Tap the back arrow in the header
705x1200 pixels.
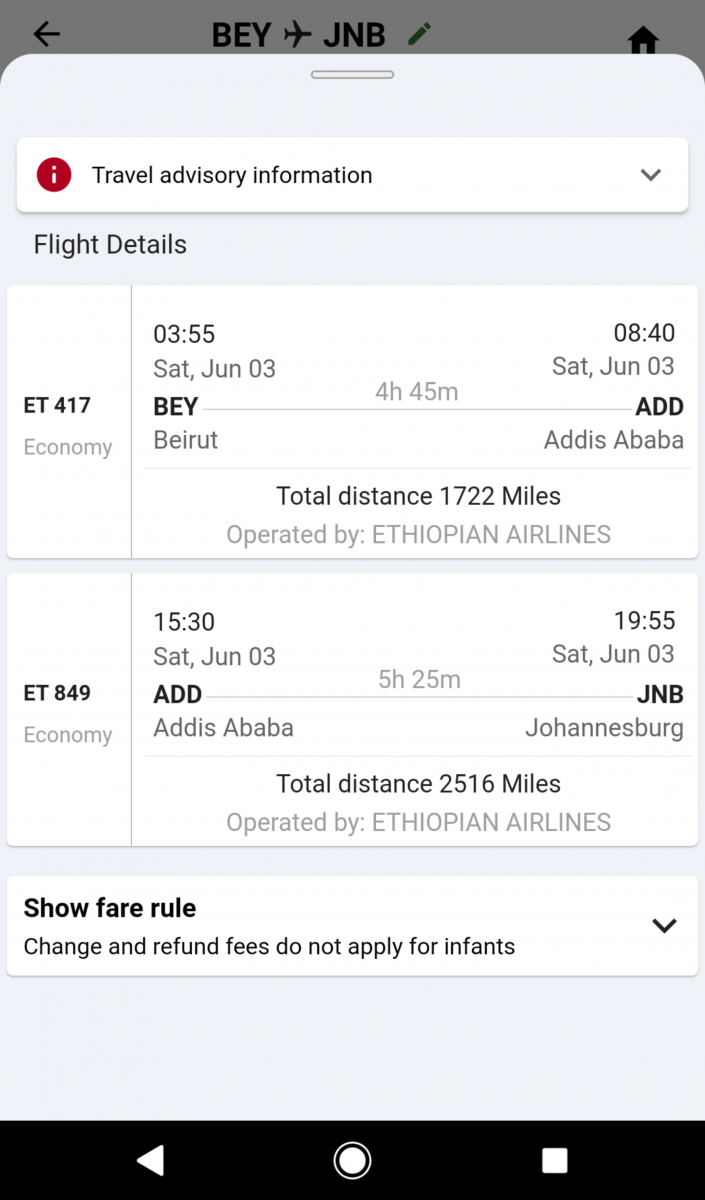coord(47,34)
